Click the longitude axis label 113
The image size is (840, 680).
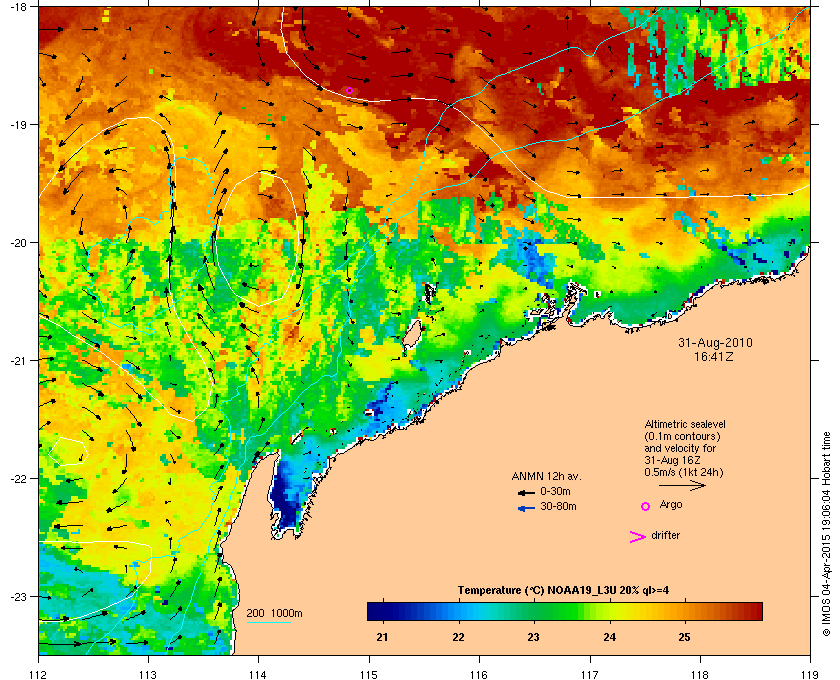click(148, 675)
